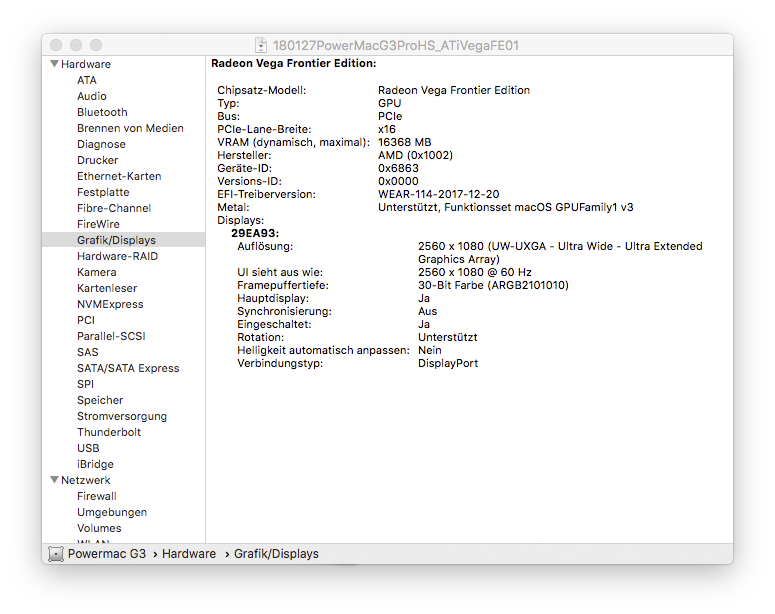
Task: Open Hardware-RAID entry
Action: coord(118,256)
